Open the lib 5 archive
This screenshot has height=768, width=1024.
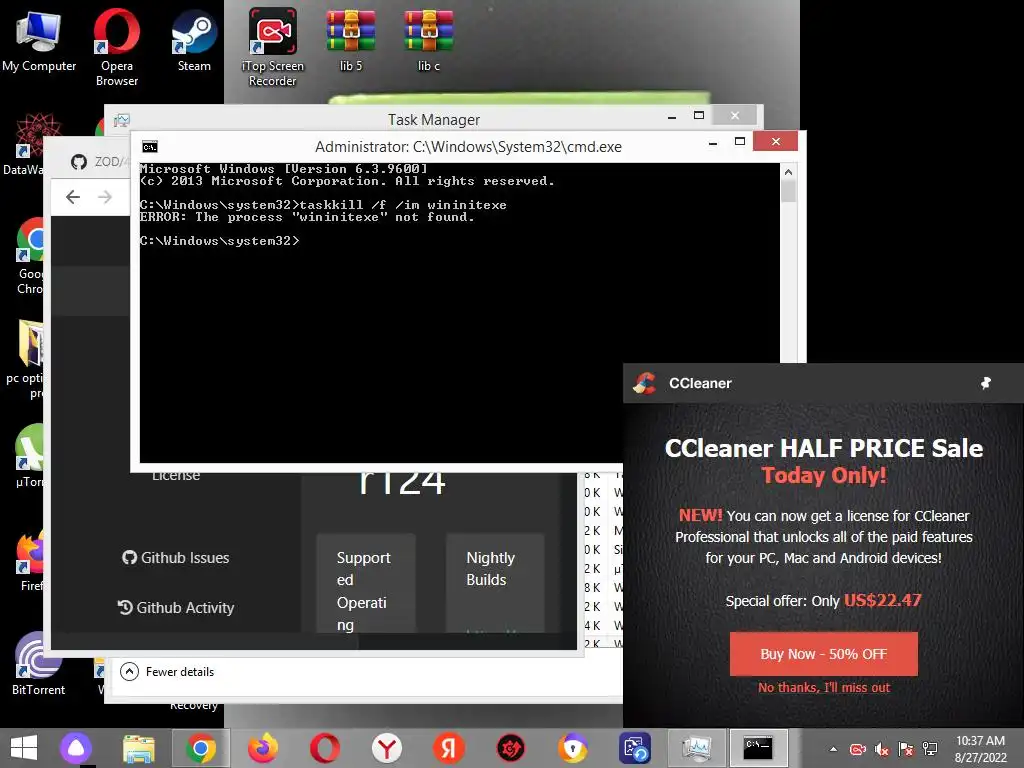[x=351, y=40]
